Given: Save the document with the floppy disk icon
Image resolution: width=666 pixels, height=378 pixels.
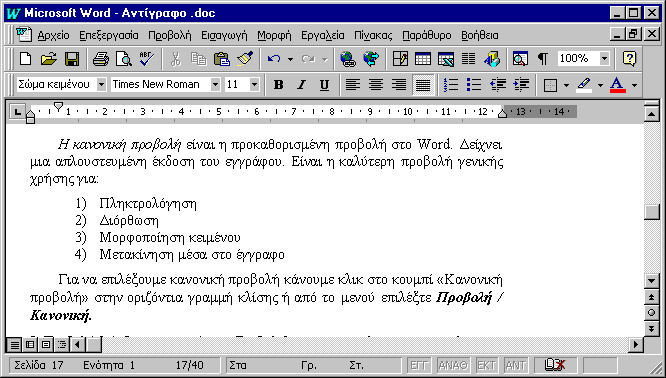Looking at the screenshot, I should click(72, 59).
